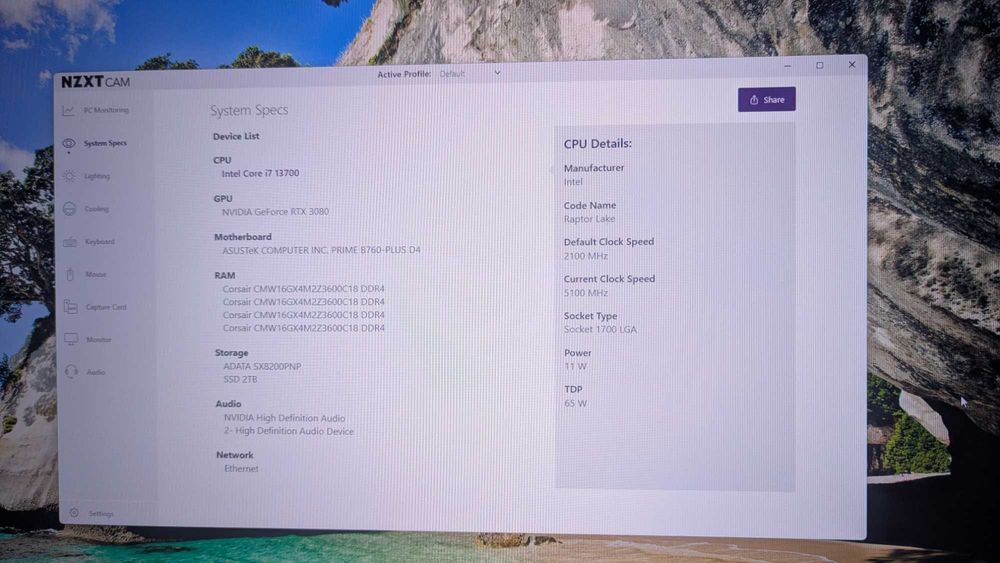The width and height of the screenshot is (1000, 563).
Task: Select the last Corsair CMW16GX4M2Z3600C18 RAM entry
Action: coord(304,328)
